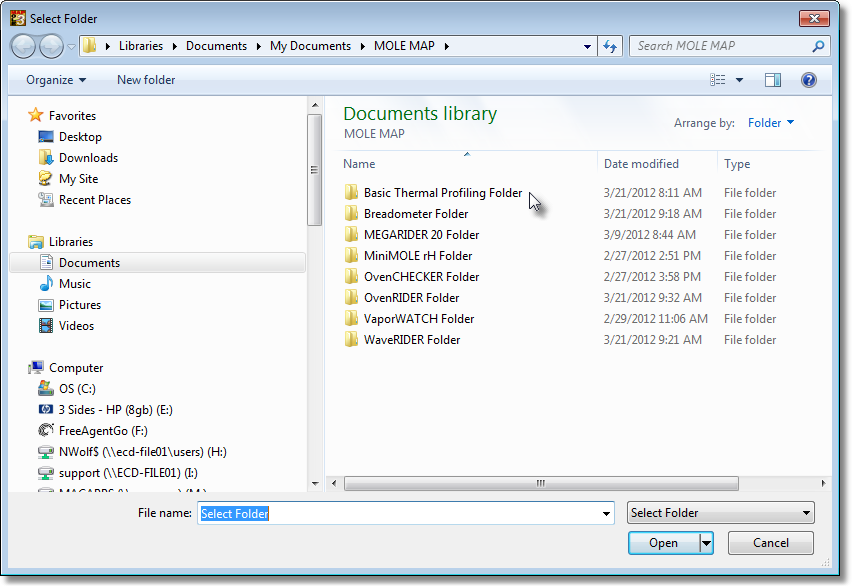This screenshot has width=852, height=588.
Task: Open the view options dropdown arrow
Action: tap(739, 80)
